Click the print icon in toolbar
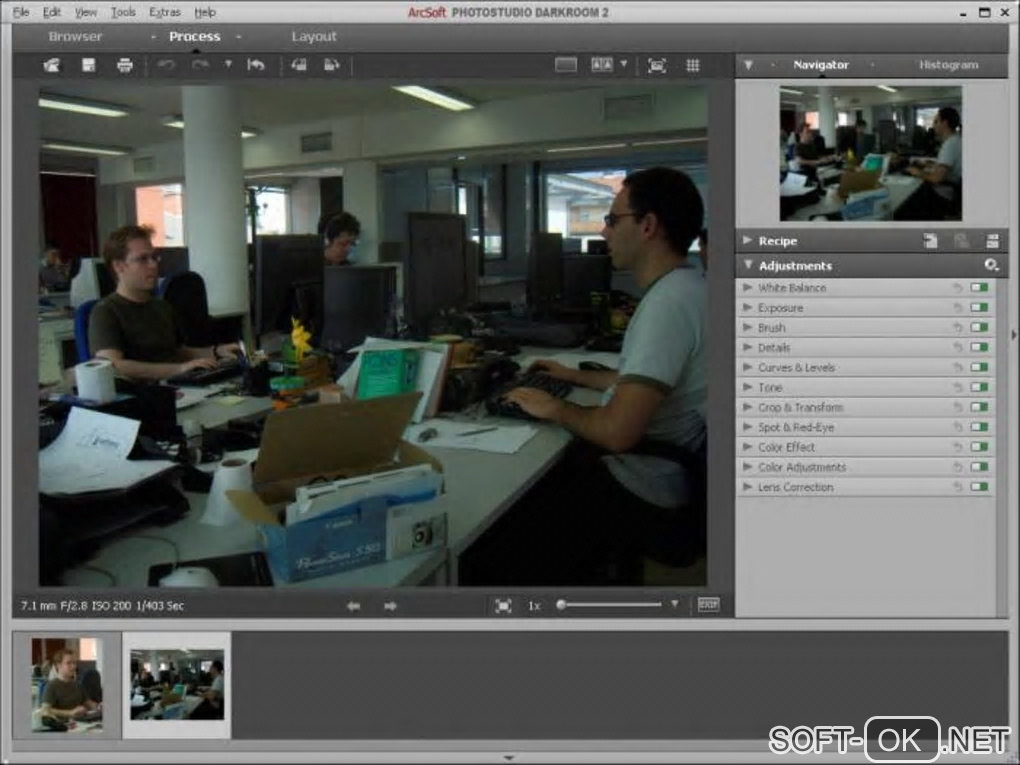This screenshot has width=1020, height=765. [124, 65]
